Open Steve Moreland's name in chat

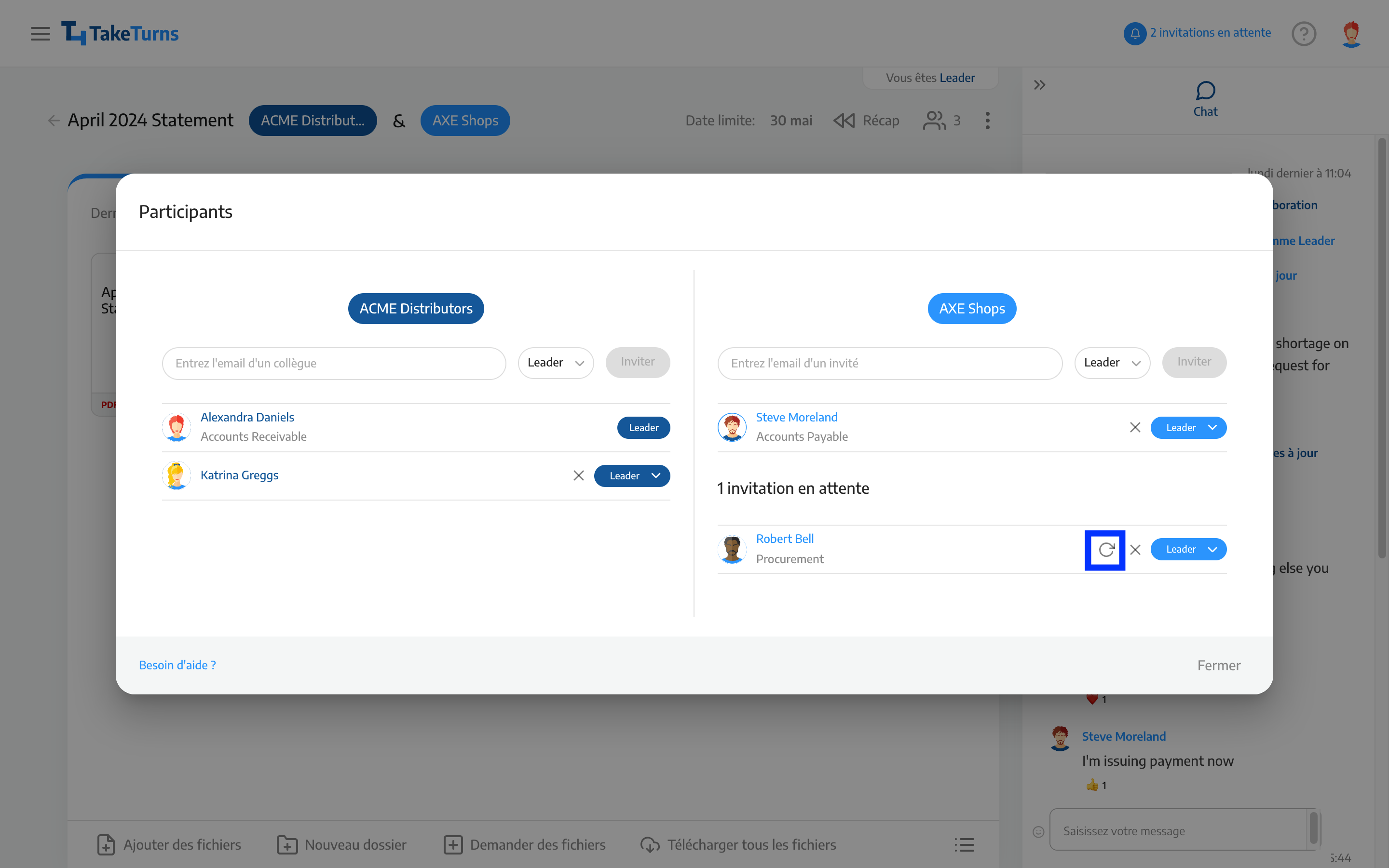pyautogui.click(x=1123, y=736)
